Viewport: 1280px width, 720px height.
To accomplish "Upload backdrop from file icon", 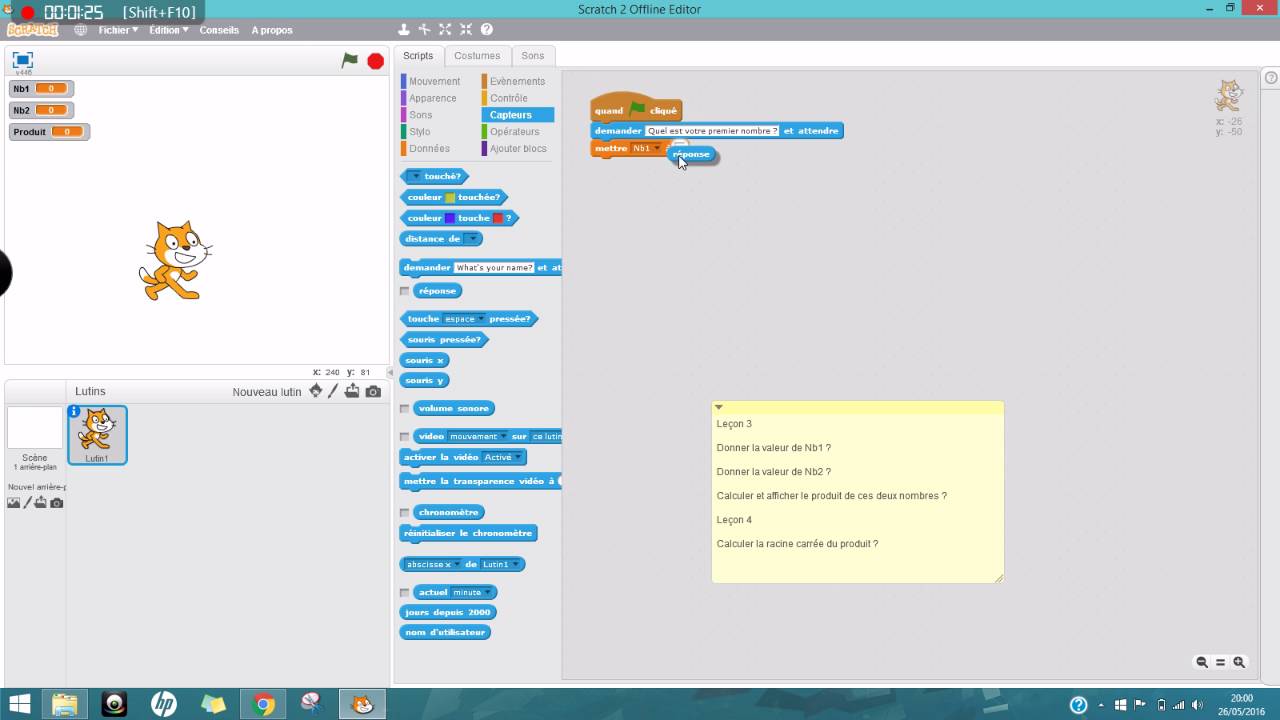I will 41,503.
